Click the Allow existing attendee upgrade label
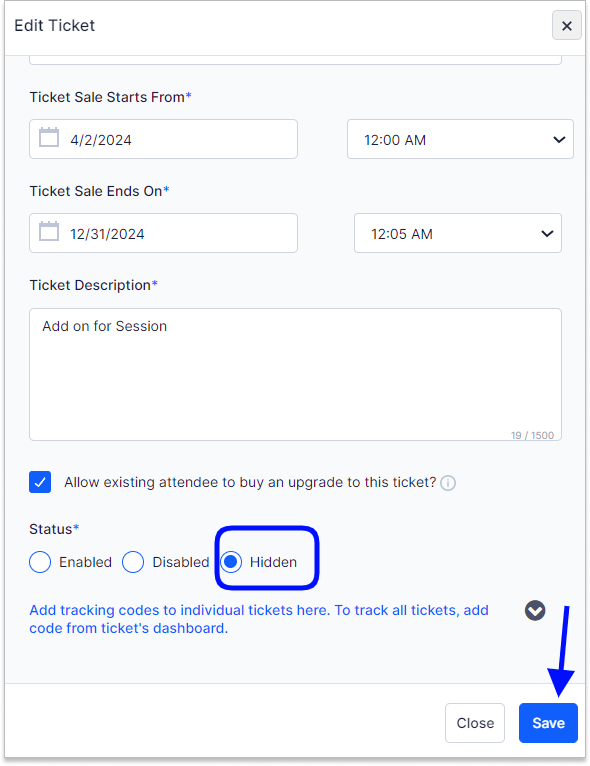This screenshot has height=766, width=590. point(250,482)
